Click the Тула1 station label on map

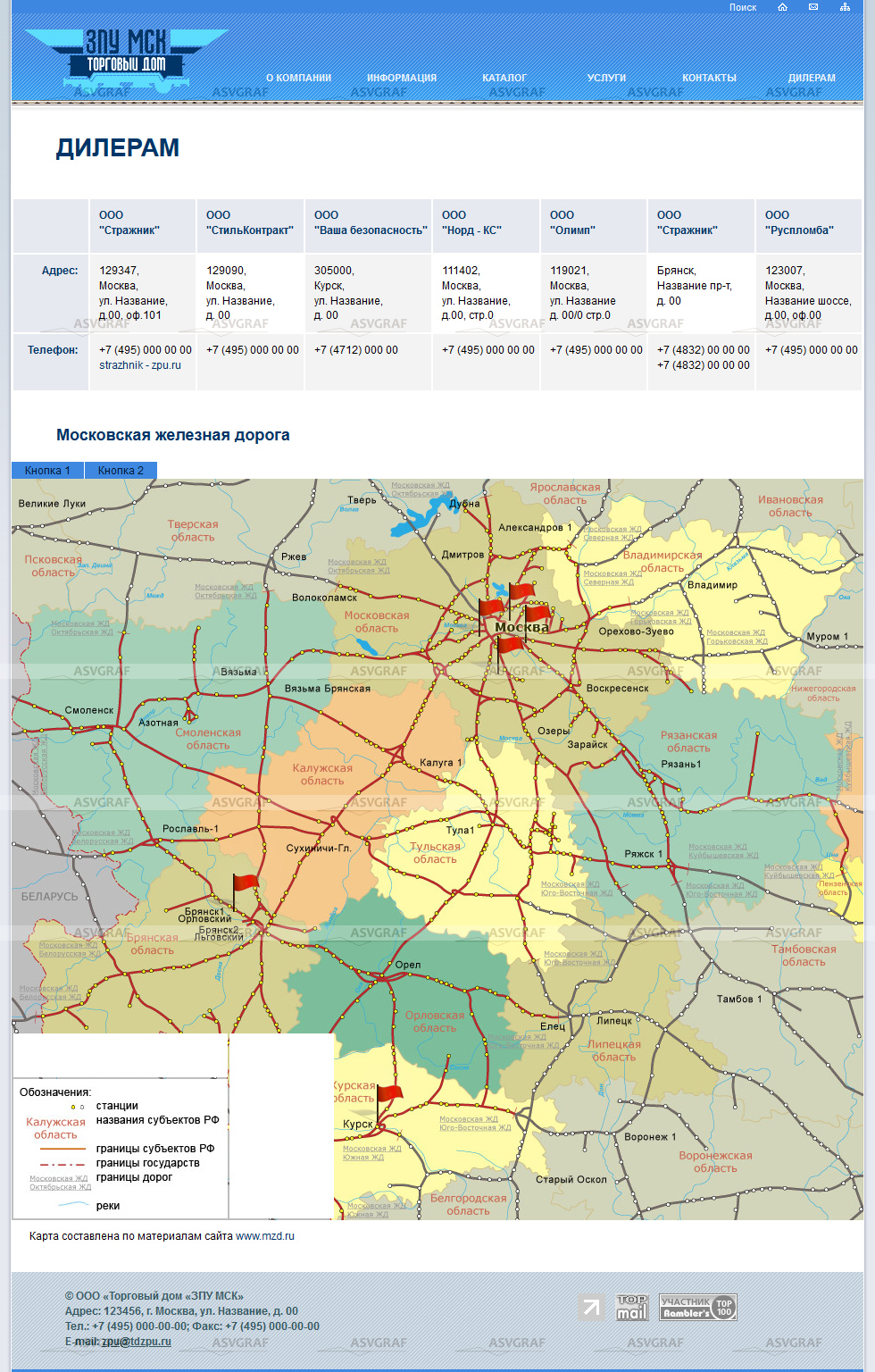[x=461, y=830]
